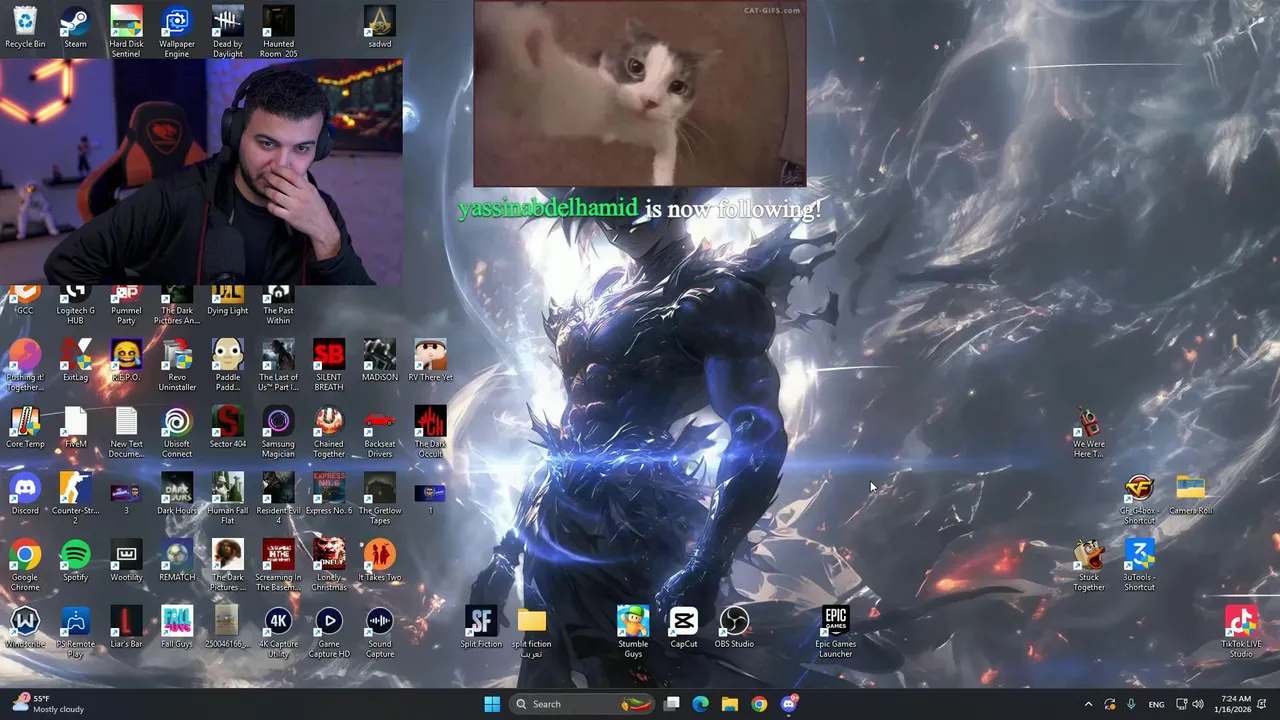This screenshot has width=1280, height=720.
Task: Launch Game Capture HD shortcut
Action: (x=329, y=632)
